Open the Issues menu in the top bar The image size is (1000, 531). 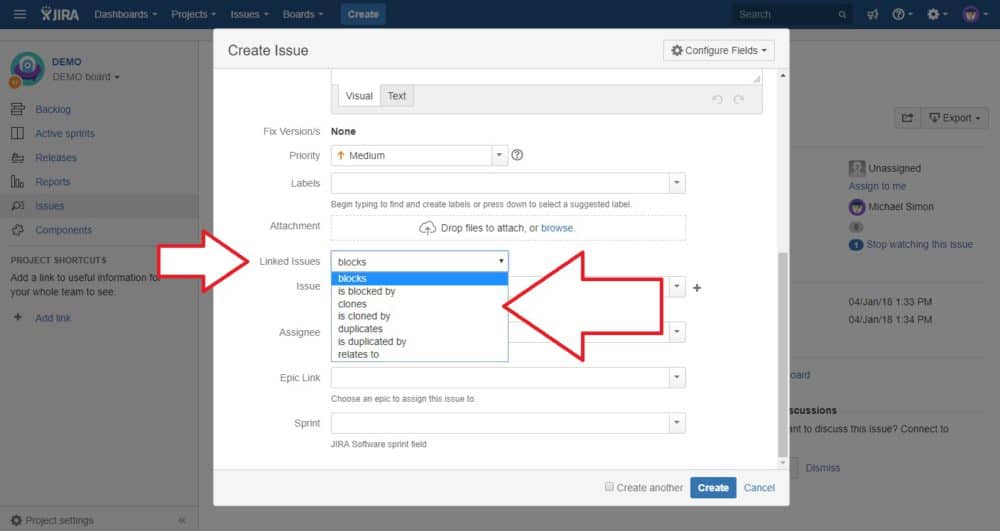249,14
